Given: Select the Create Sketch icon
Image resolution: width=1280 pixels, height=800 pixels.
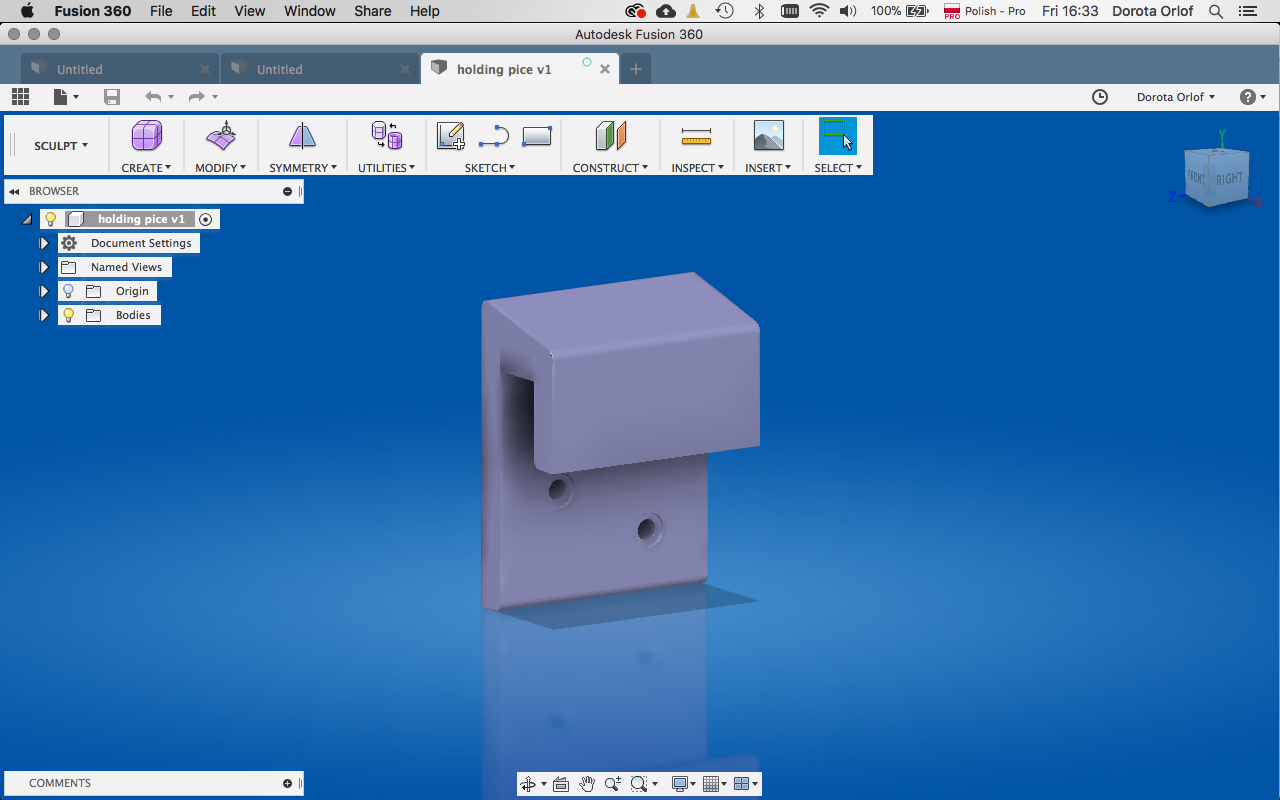Looking at the screenshot, I should point(451,136).
